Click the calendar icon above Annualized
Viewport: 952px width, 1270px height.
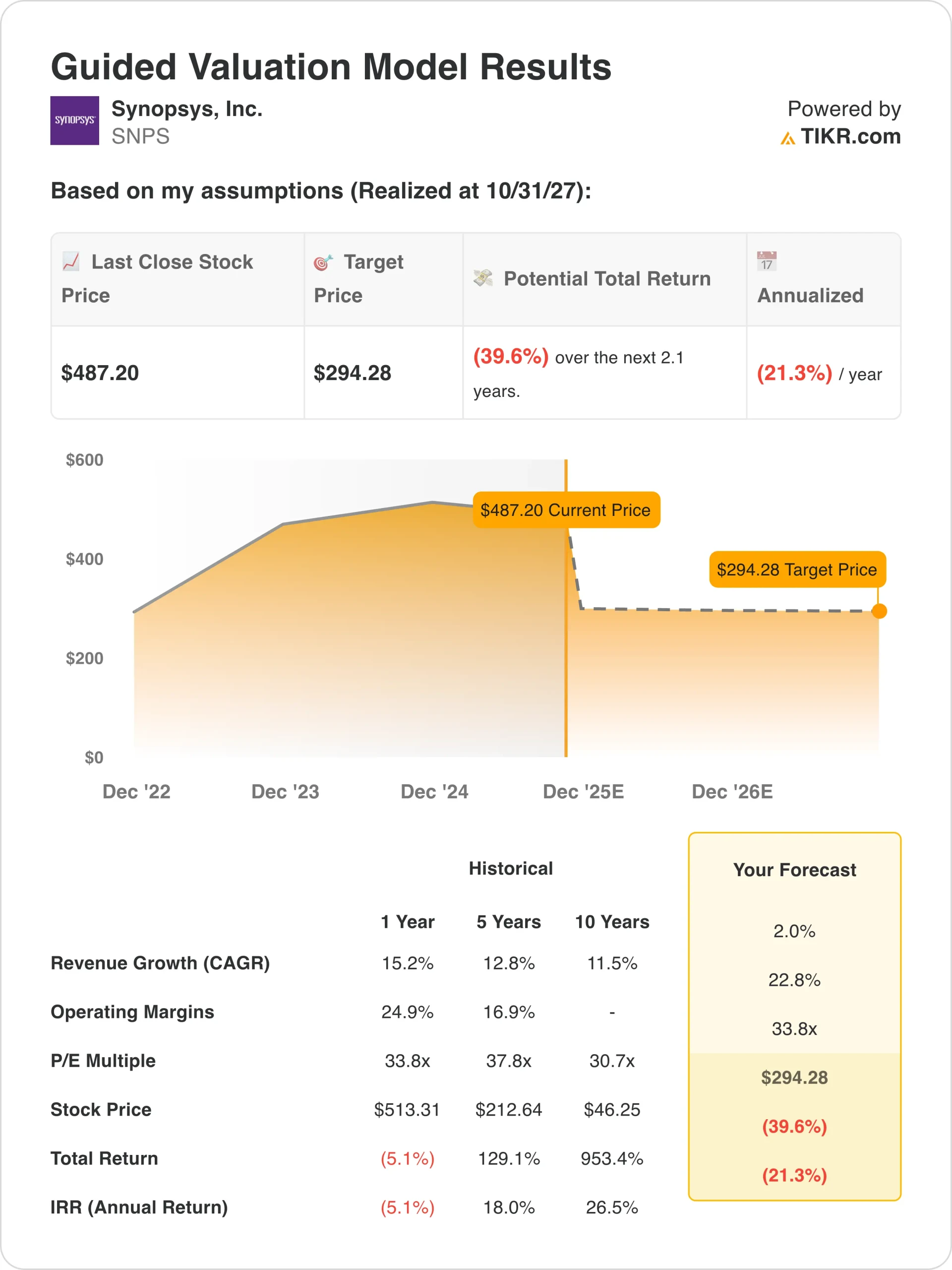click(x=767, y=260)
